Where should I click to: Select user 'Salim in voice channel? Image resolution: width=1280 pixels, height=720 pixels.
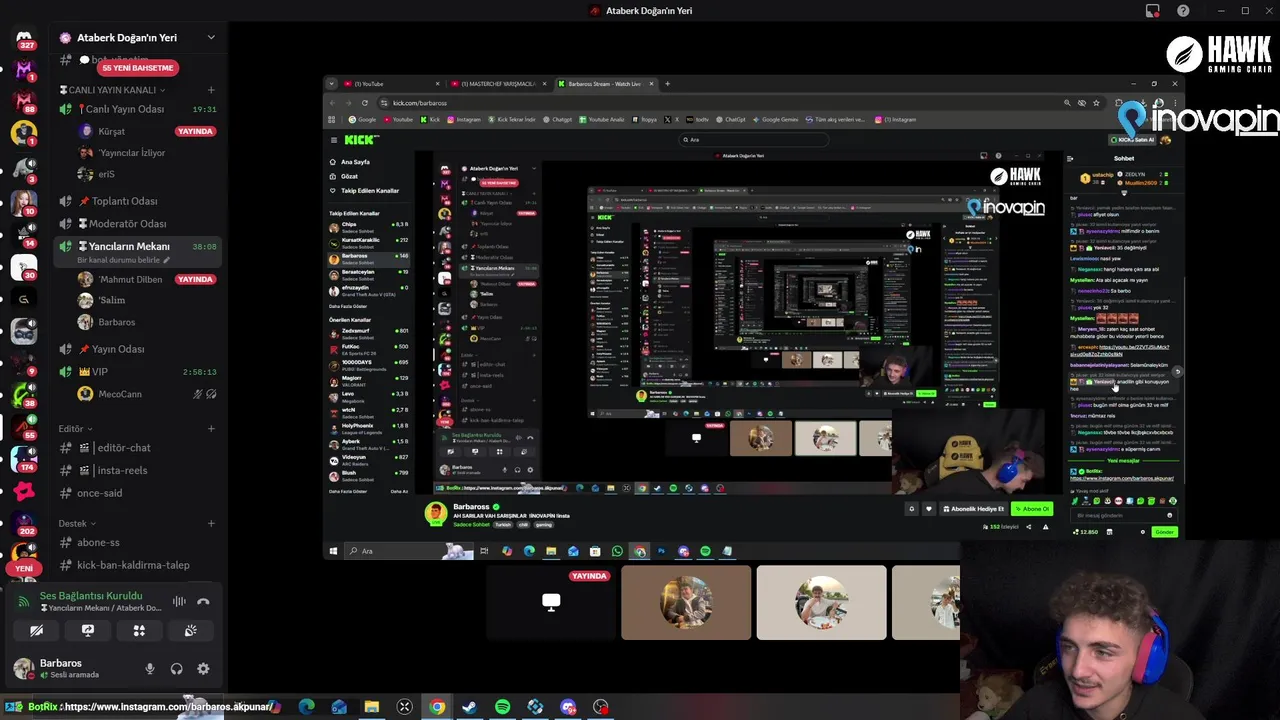click(x=100, y=300)
